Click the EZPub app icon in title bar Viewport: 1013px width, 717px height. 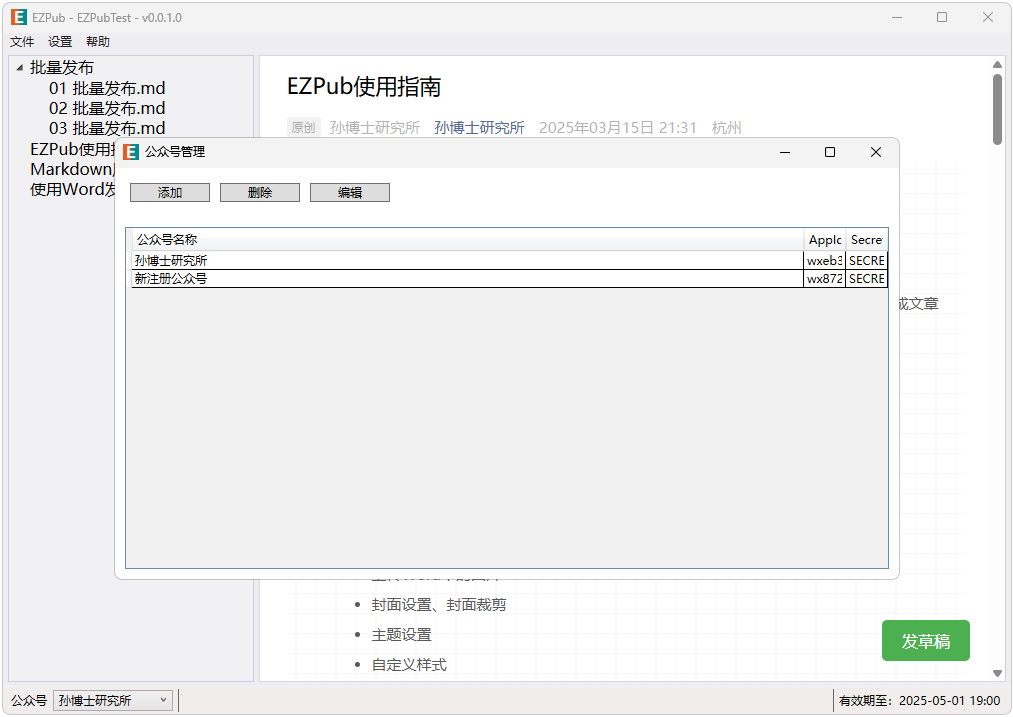[x=18, y=17]
